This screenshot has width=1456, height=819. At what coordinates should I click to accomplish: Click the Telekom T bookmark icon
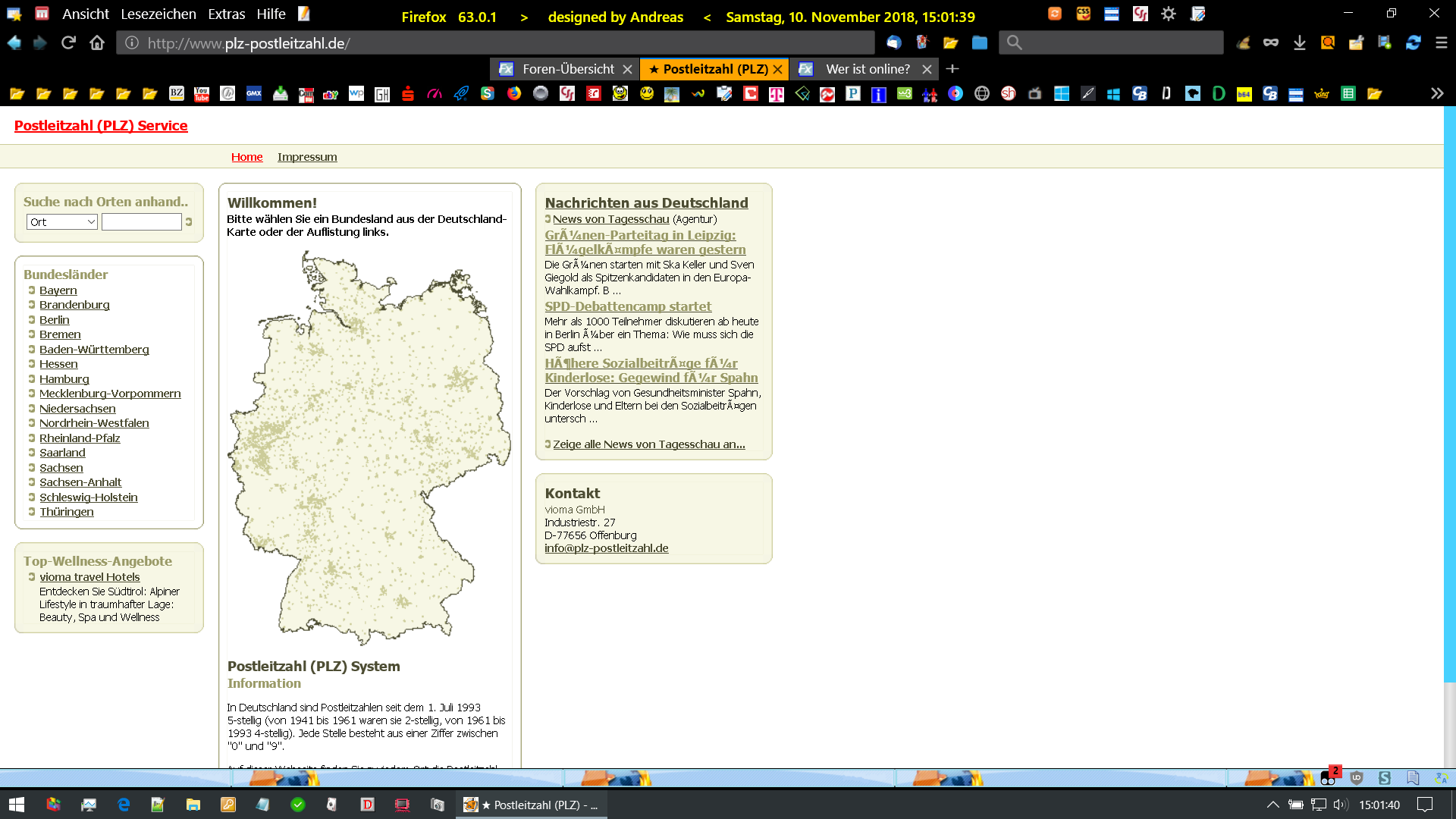(777, 94)
